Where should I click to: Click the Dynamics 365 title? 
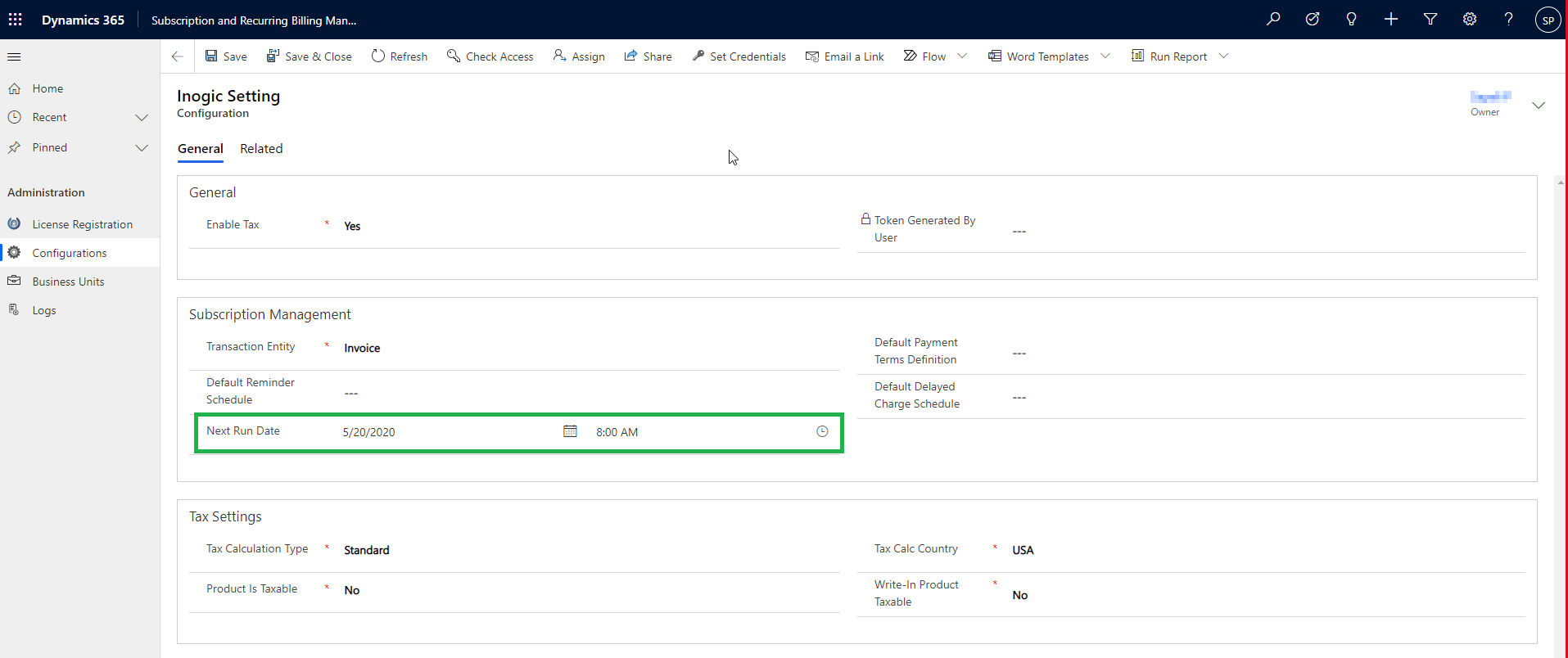click(x=83, y=20)
